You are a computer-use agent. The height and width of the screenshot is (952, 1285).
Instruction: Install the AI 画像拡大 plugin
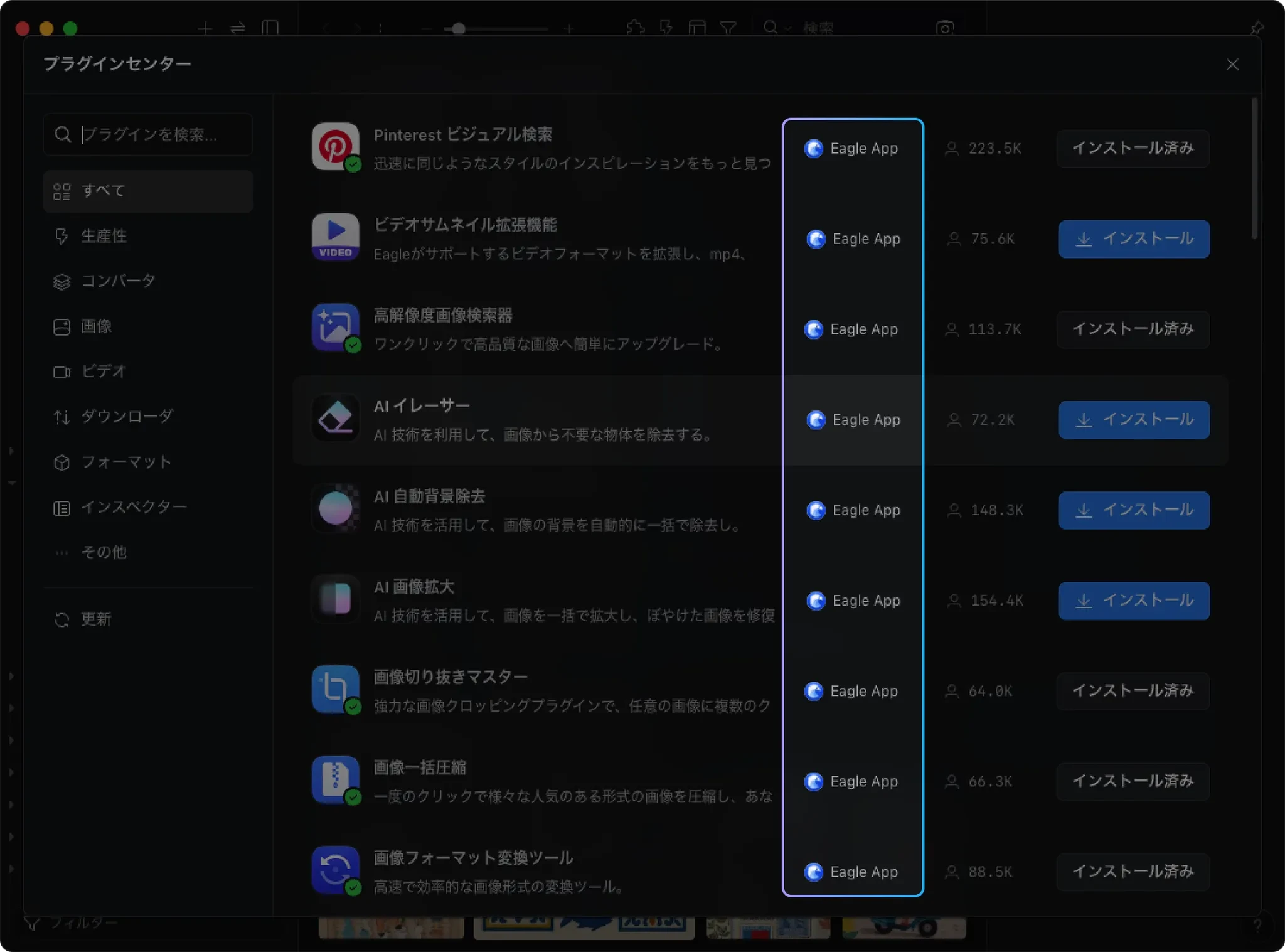(1134, 601)
